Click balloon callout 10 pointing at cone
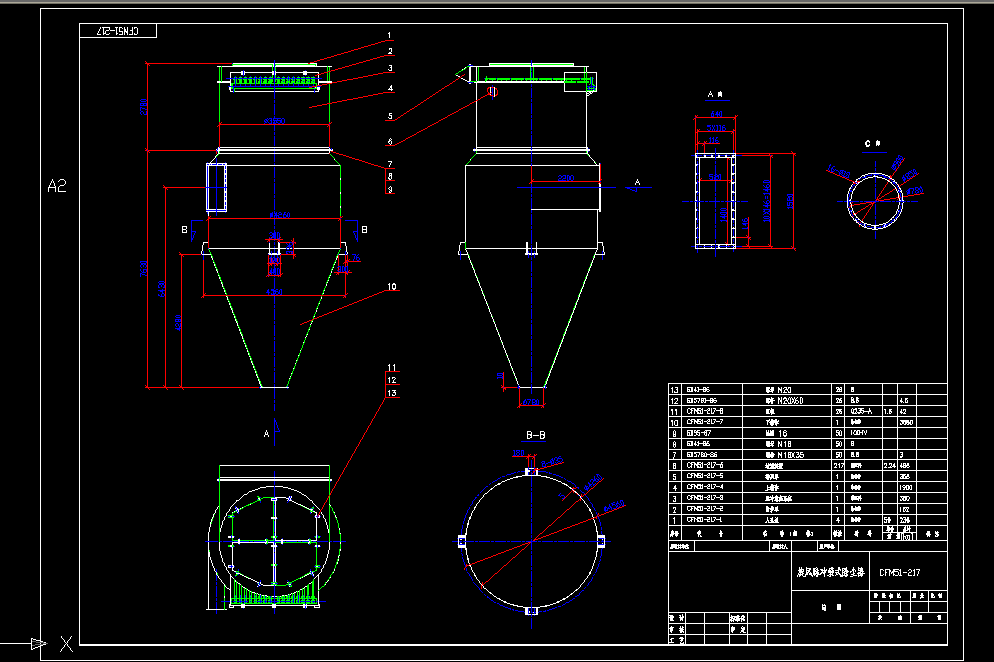This screenshot has height=662, width=994. pyautogui.click(x=391, y=285)
